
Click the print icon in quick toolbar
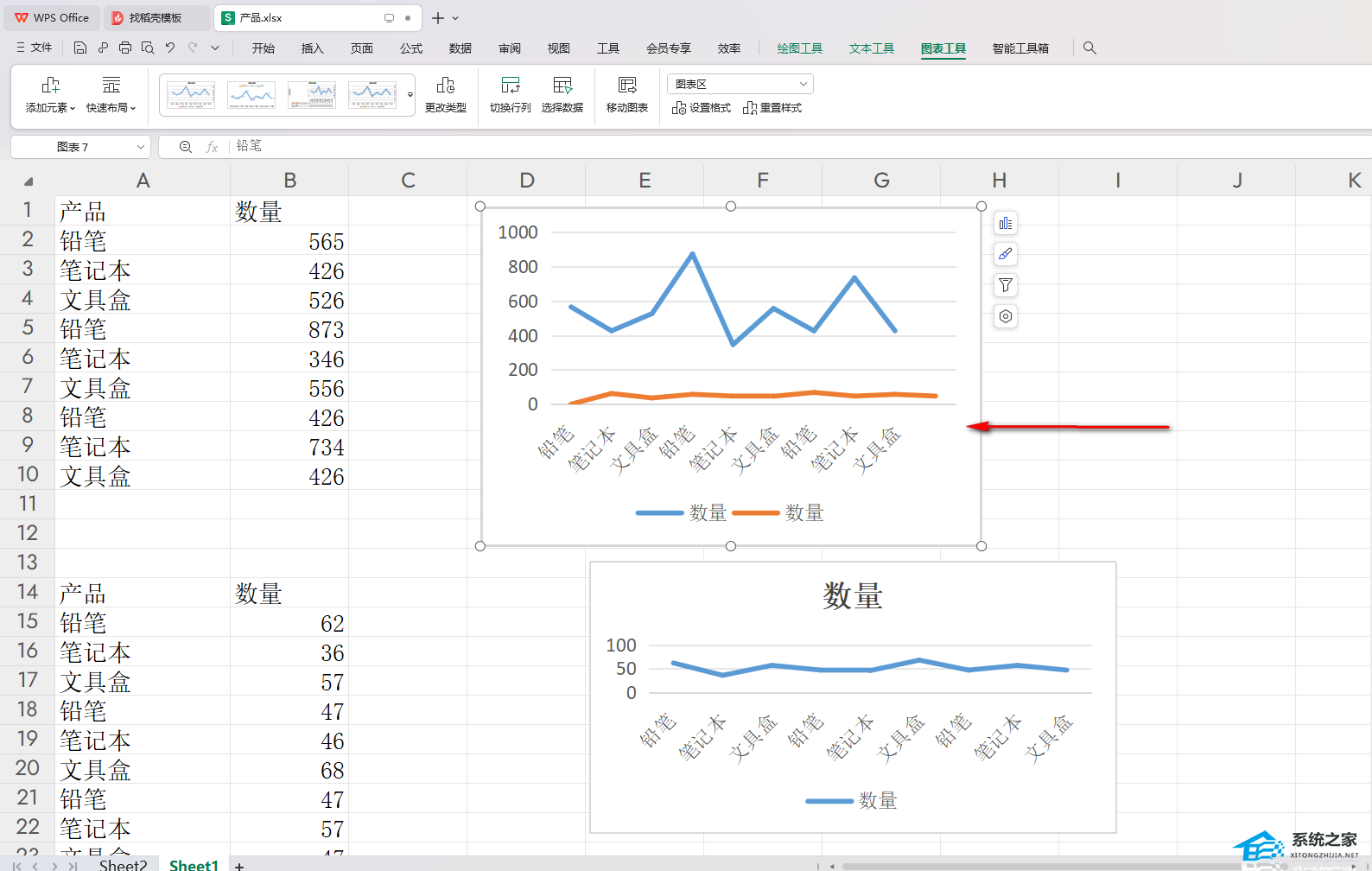pyautogui.click(x=125, y=48)
